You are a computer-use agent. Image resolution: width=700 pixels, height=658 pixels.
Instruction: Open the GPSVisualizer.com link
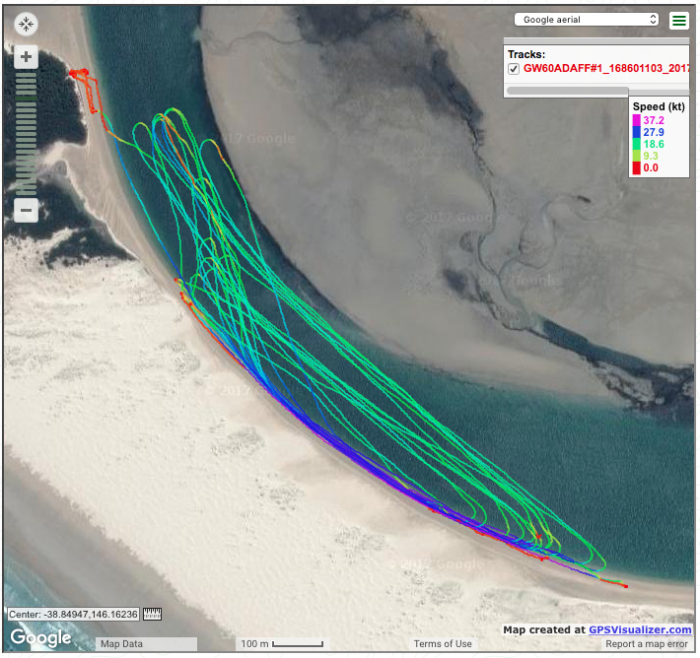(x=640, y=630)
